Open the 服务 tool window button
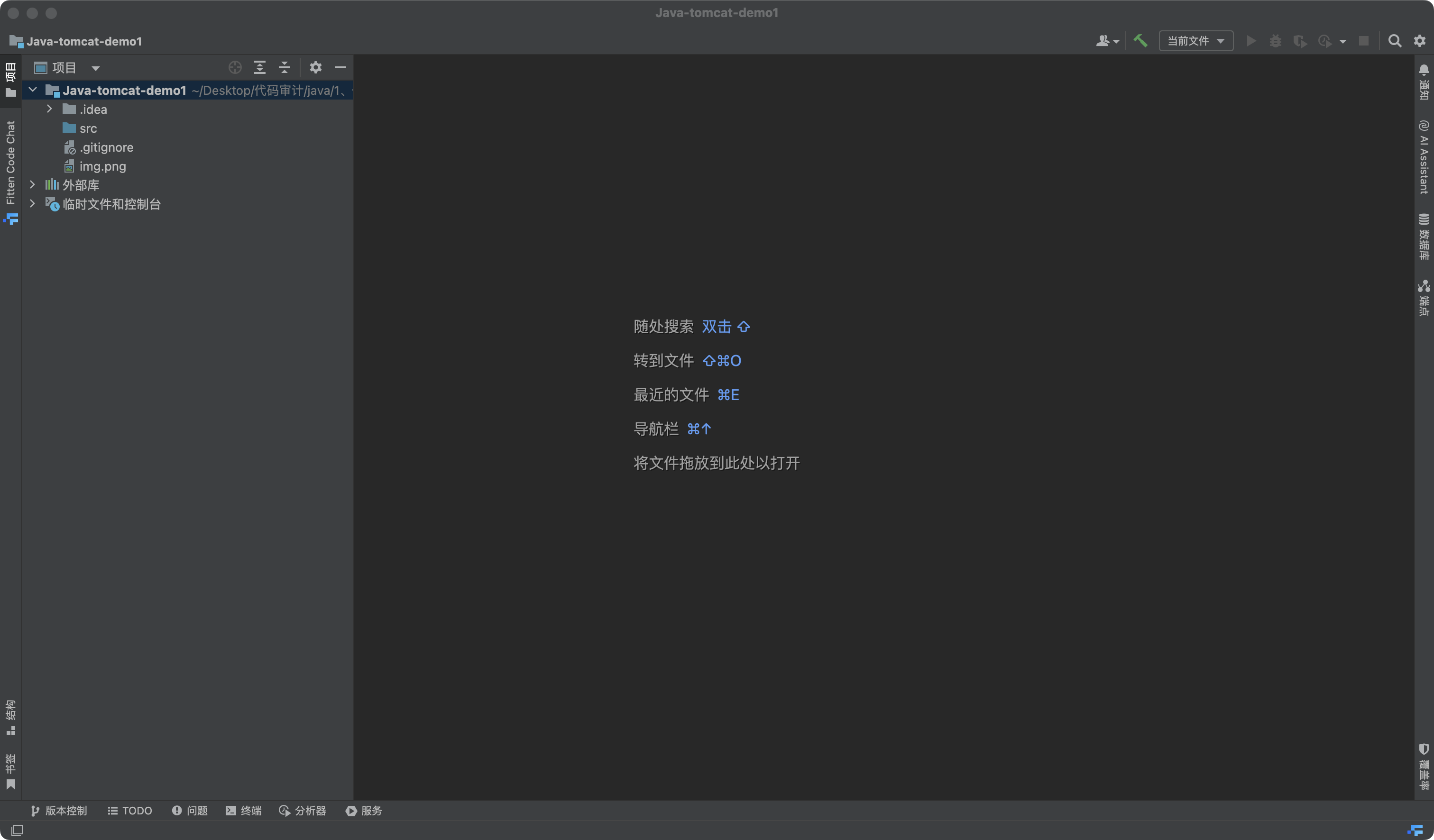The height and width of the screenshot is (840, 1434). pos(364,811)
